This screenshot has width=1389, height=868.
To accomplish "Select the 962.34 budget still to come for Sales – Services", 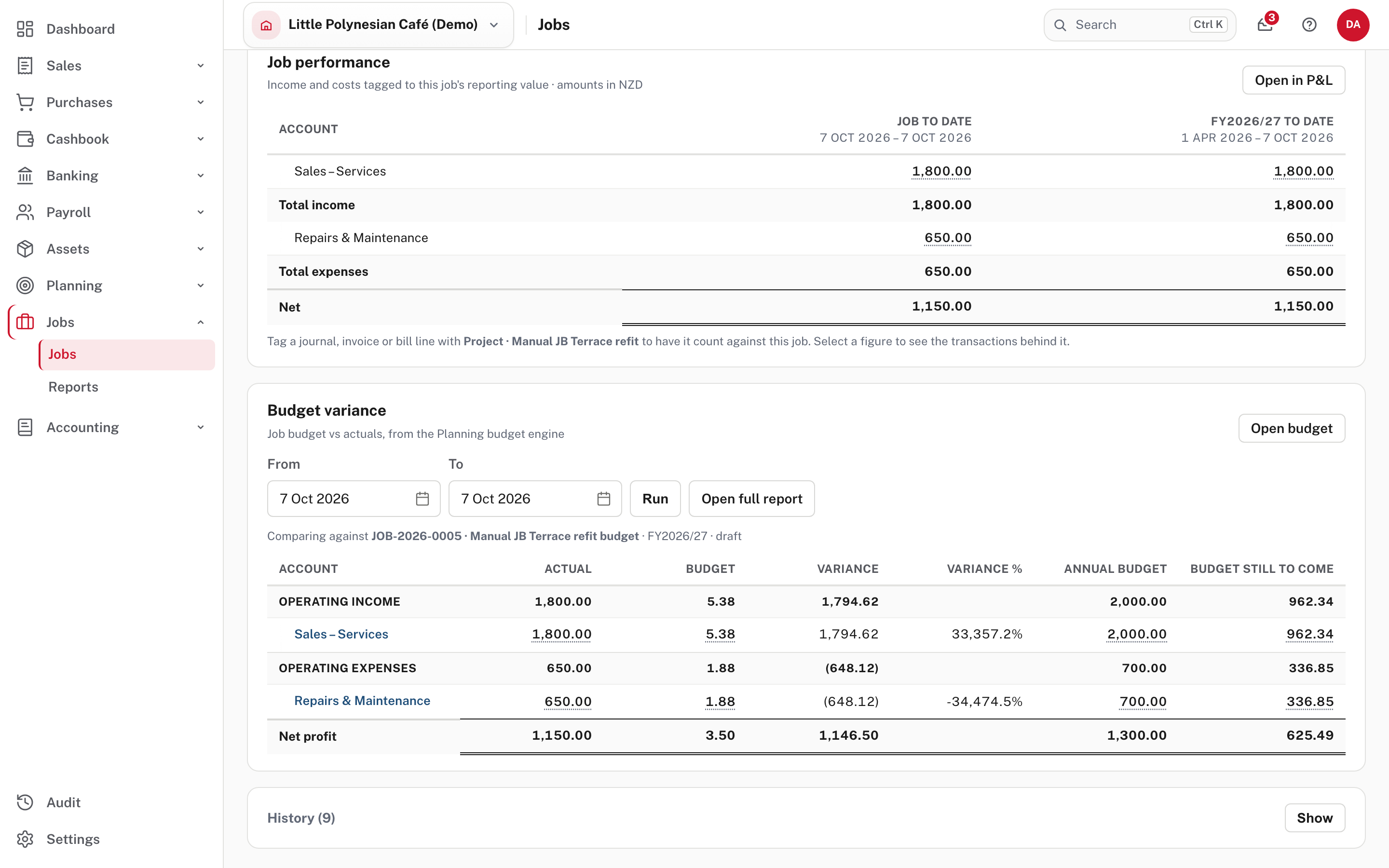I will coord(1310,634).
